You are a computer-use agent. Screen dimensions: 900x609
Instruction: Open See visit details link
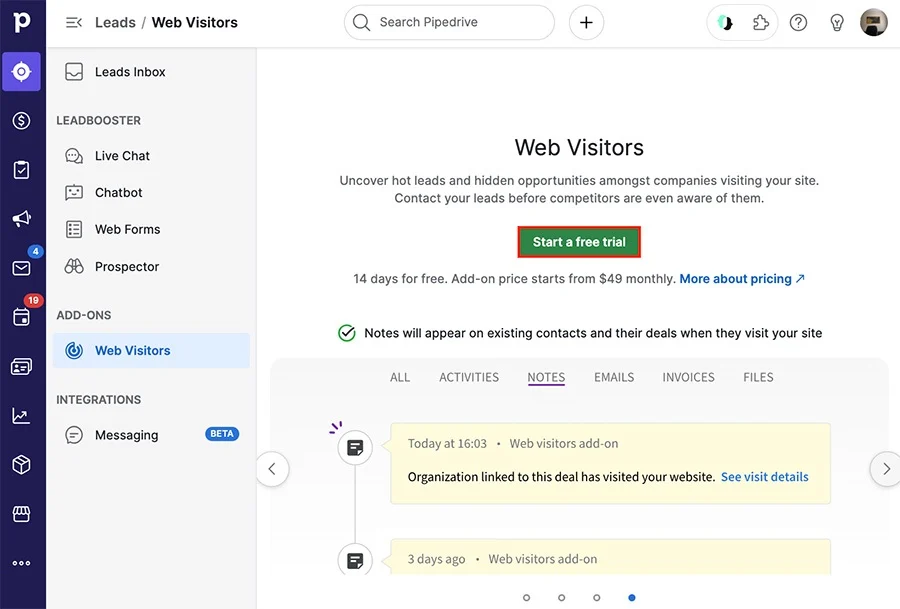765,477
